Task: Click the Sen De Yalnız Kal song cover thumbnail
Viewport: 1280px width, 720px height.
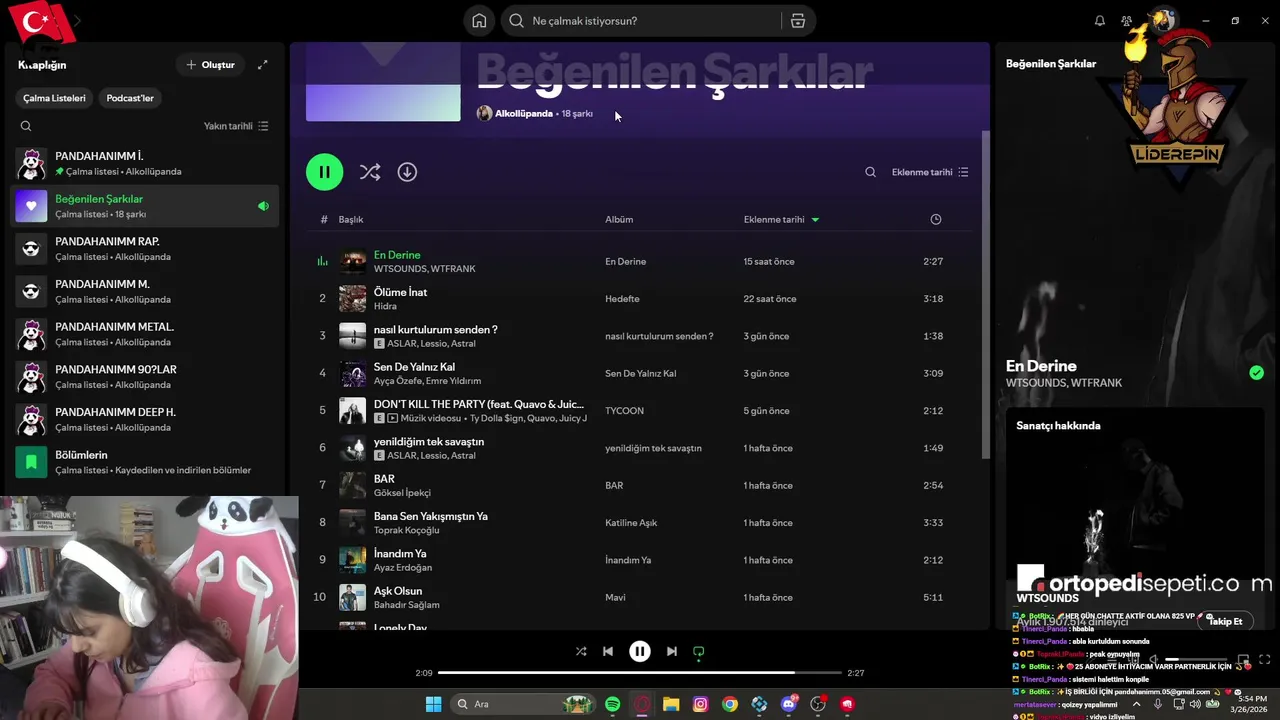Action: (x=352, y=373)
